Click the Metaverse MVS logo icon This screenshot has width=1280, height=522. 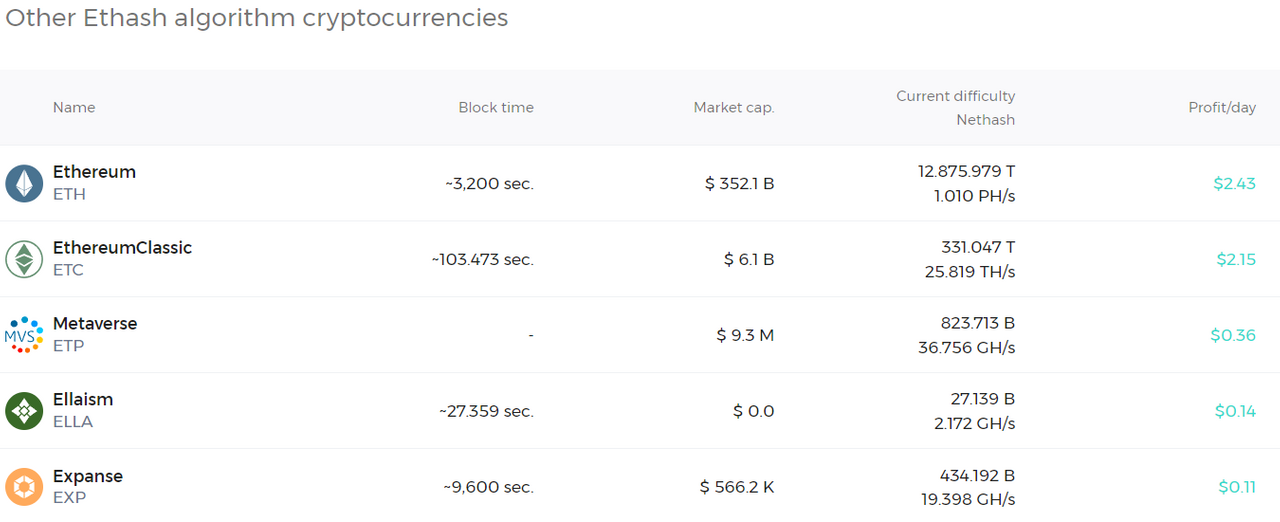[24, 335]
